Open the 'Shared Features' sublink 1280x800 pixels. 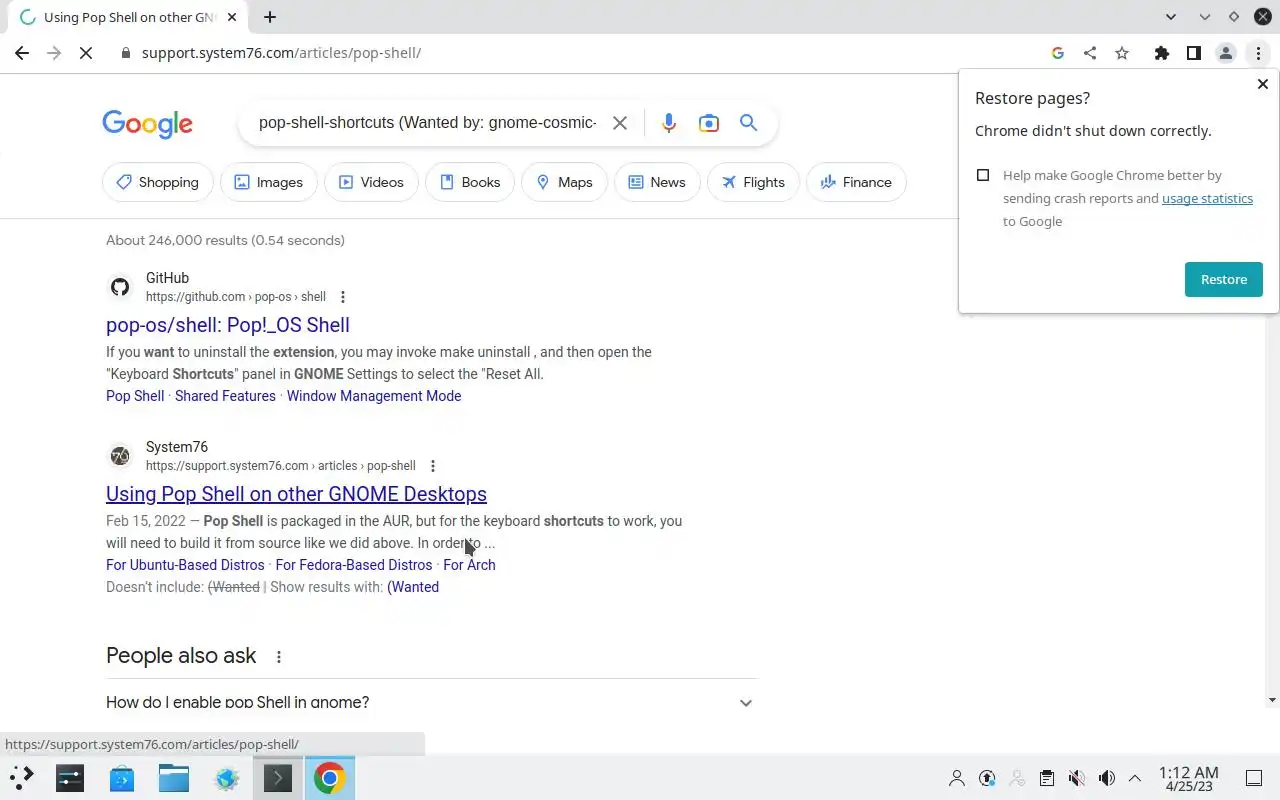[225, 396]
